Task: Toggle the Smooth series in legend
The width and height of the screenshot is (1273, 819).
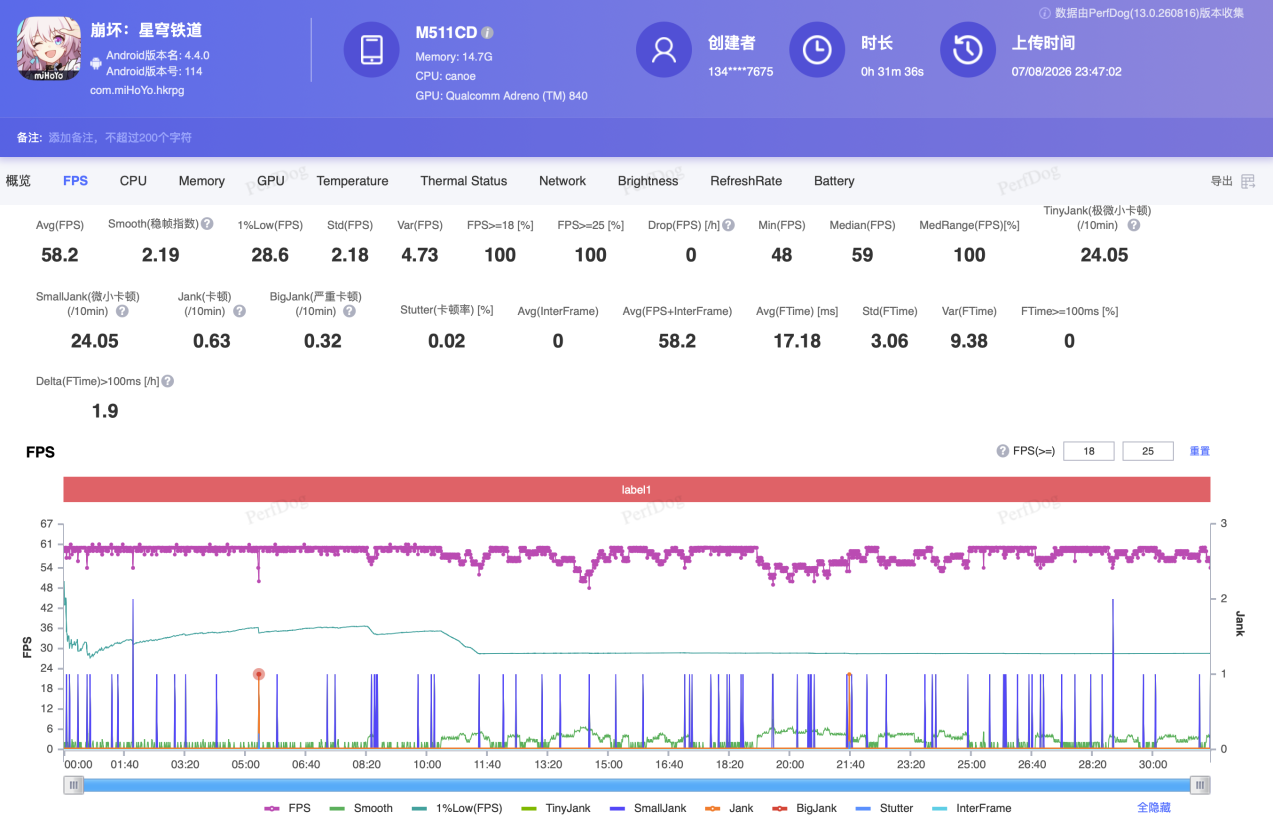Action: click(x=360, y=808)
